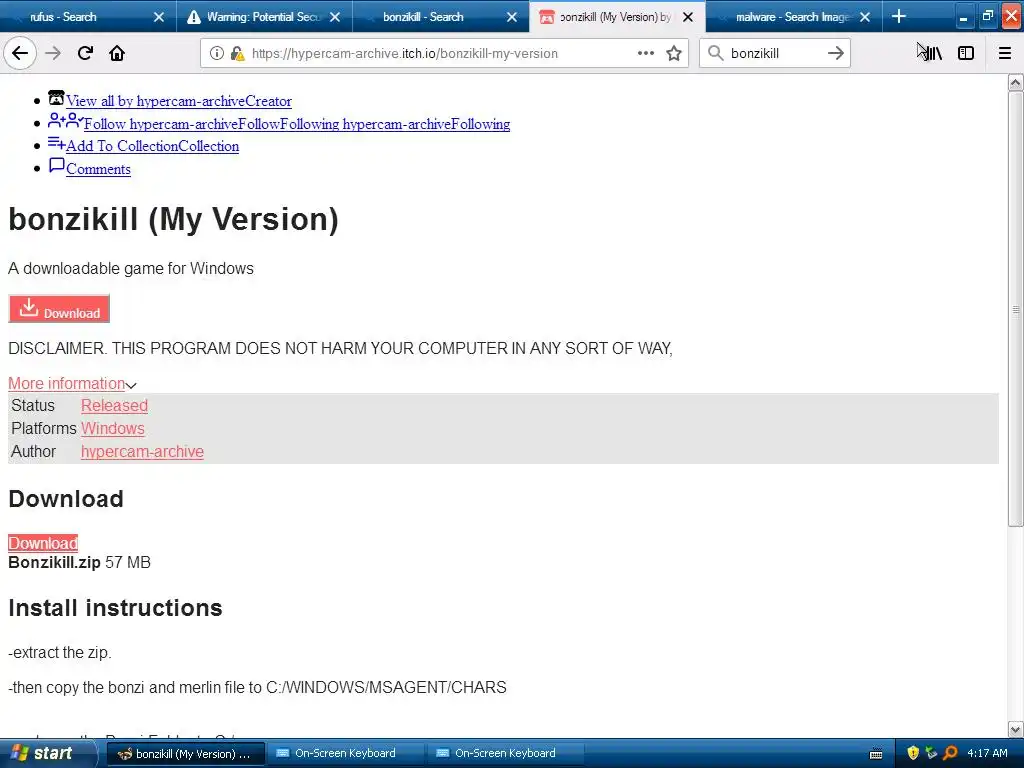Open the Comments link

[x=98, y=169]
